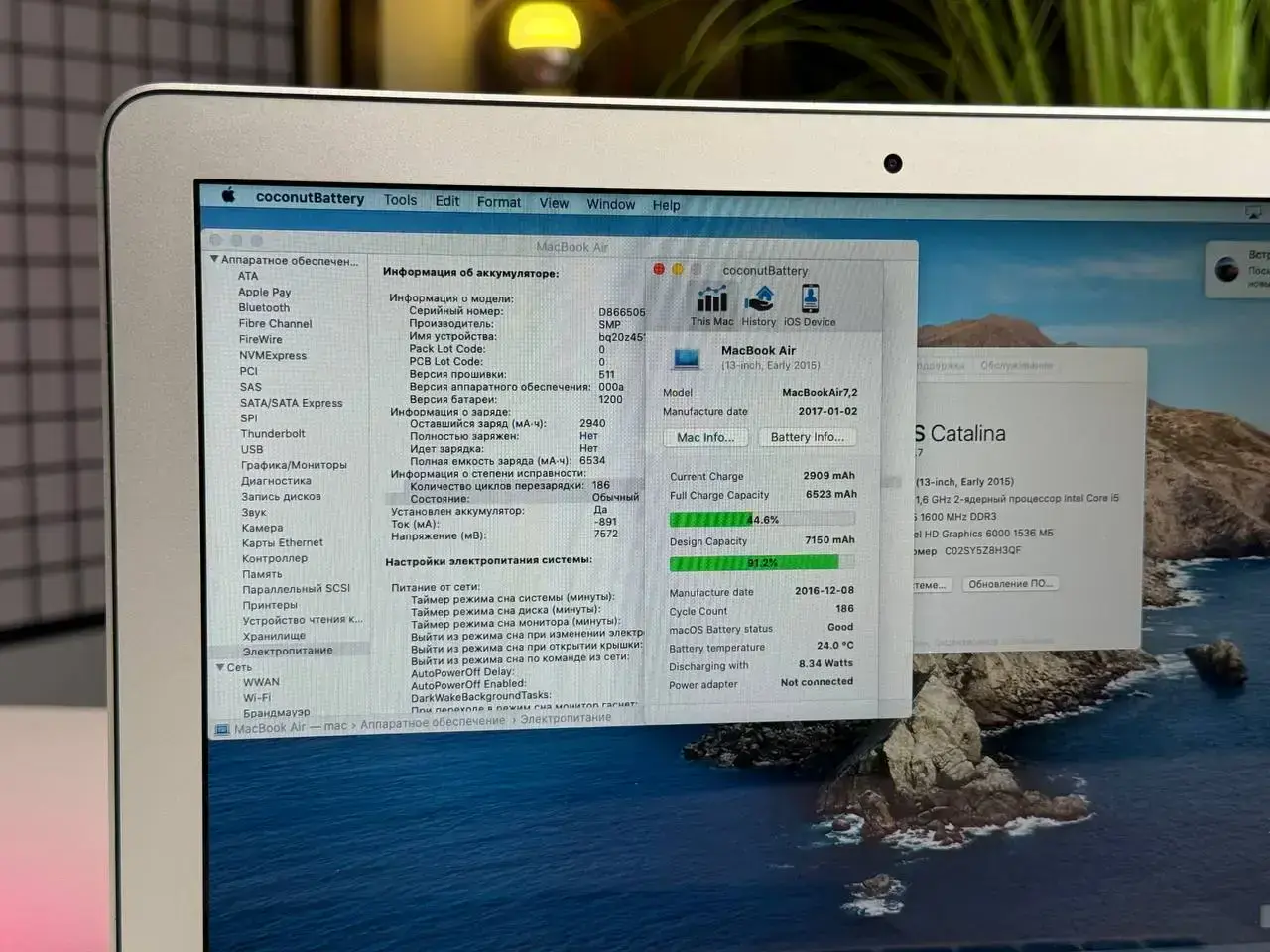Image resolution: width=1270 pixels, height=952 pixels.
Task: Select NVMExpress in the sidebar
Action: pyautogui.click(x=273, y=355)
